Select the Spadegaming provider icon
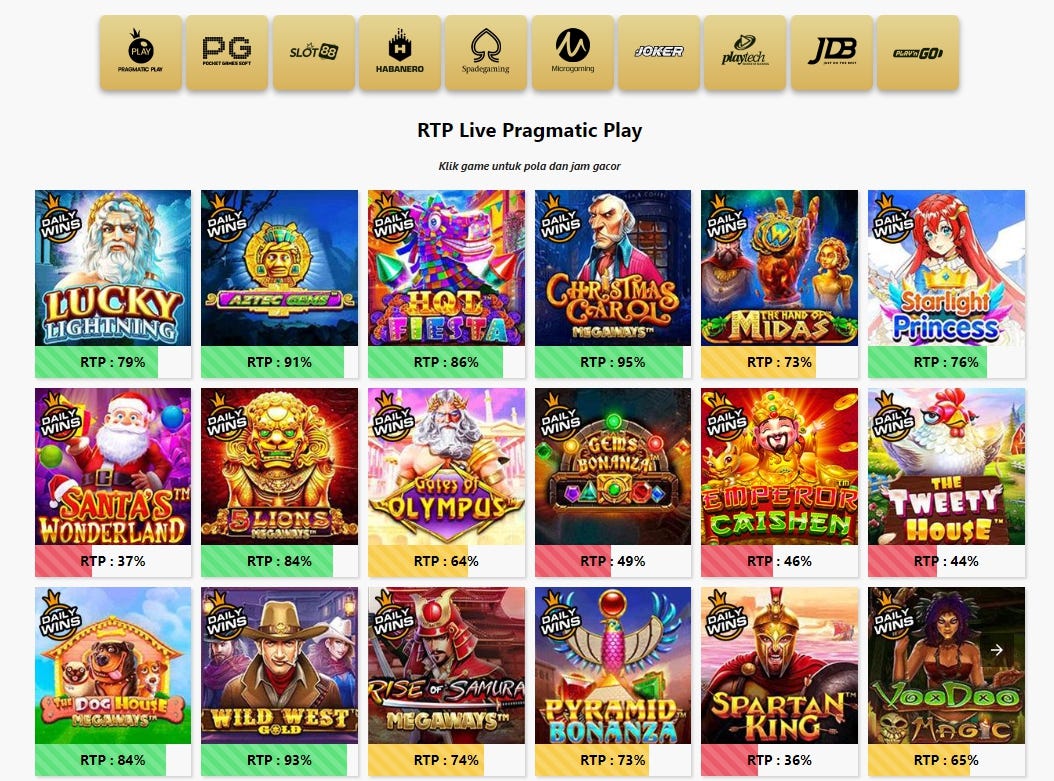Screen dimensions: 1054x781 point(486,52)
